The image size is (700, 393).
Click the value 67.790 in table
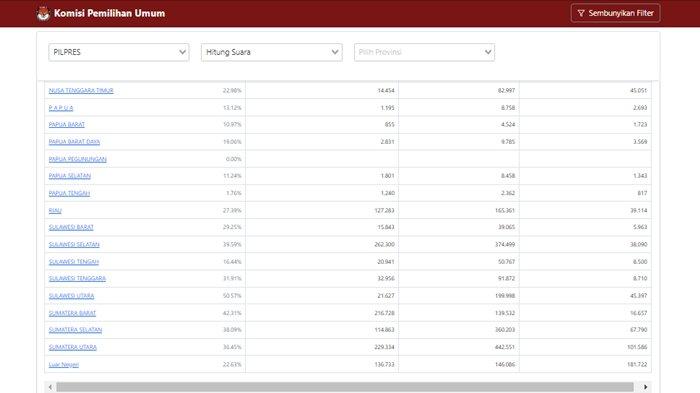pyautogui.click(x=638, y=330)
